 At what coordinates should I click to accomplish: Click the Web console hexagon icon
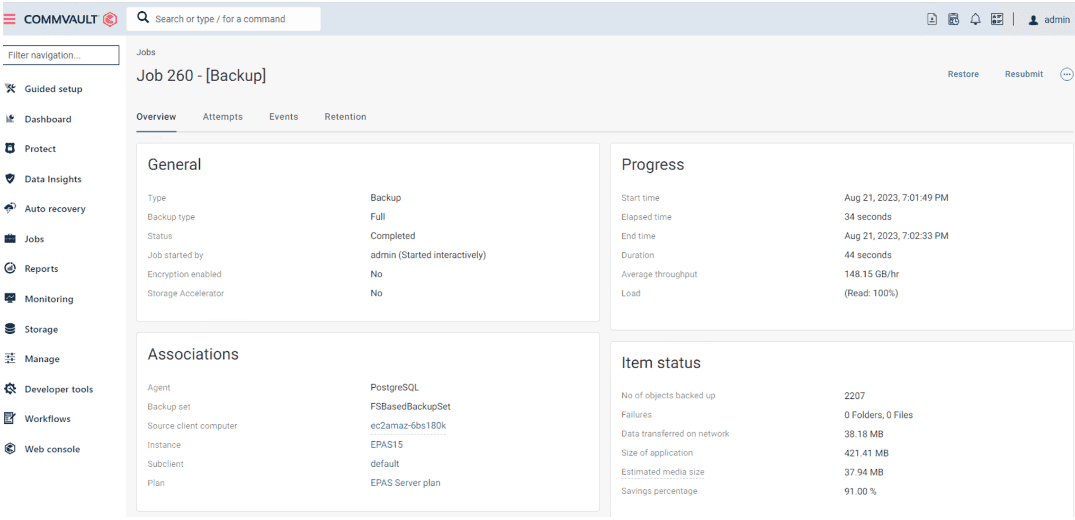(10, 449)
